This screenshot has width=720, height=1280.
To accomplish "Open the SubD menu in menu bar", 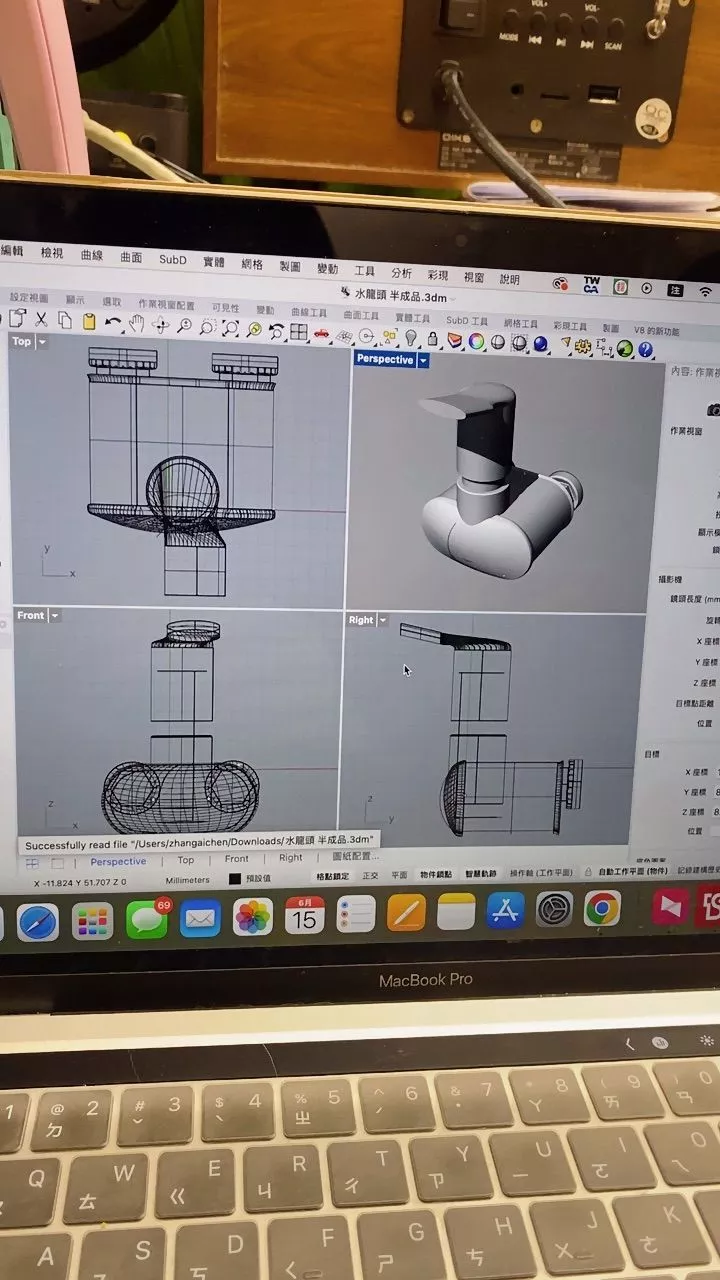I will (172, 259).
